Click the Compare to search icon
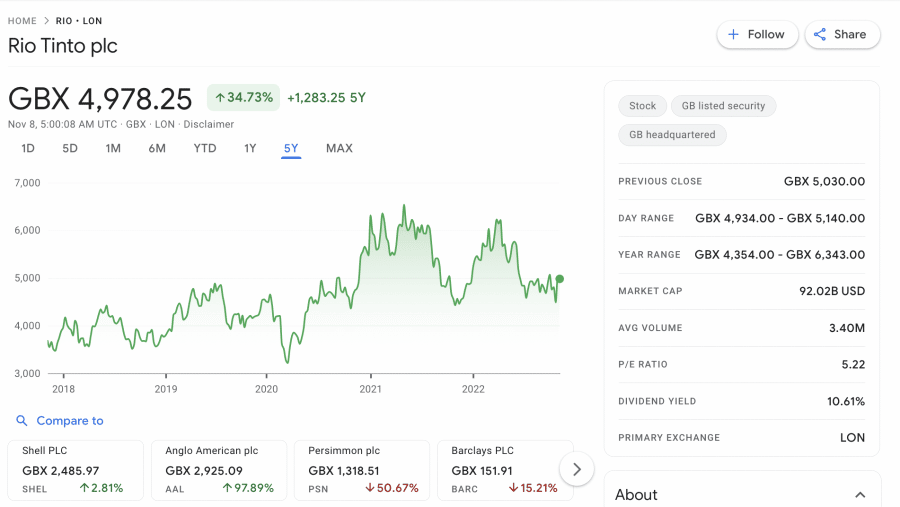The height and width of the screenshot is (507, 900). coord(22,421)
